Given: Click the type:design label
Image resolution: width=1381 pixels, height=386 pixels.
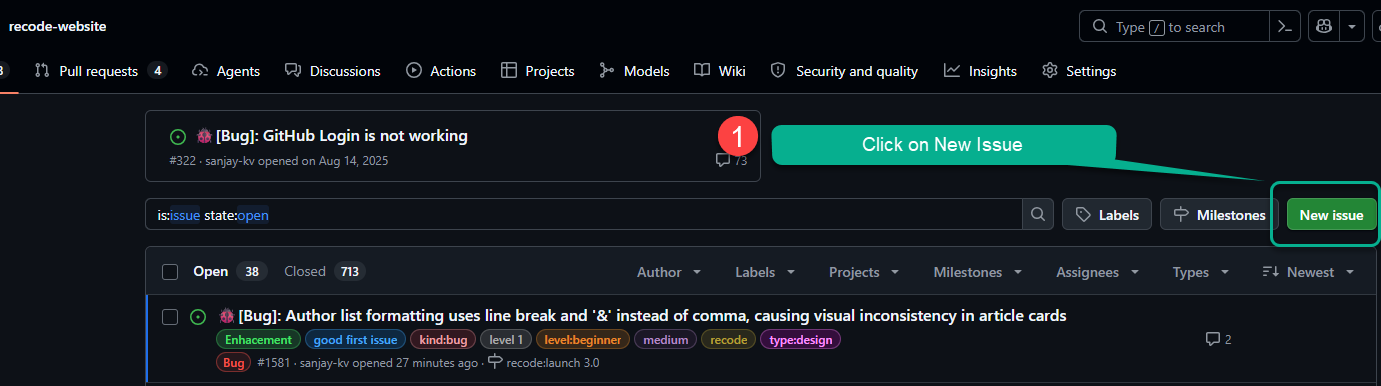Looking at the screenshot, I should [801, 340].
